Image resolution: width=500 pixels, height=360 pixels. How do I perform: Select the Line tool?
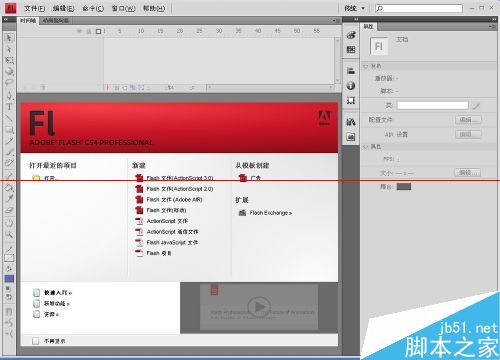click(9, 118)
